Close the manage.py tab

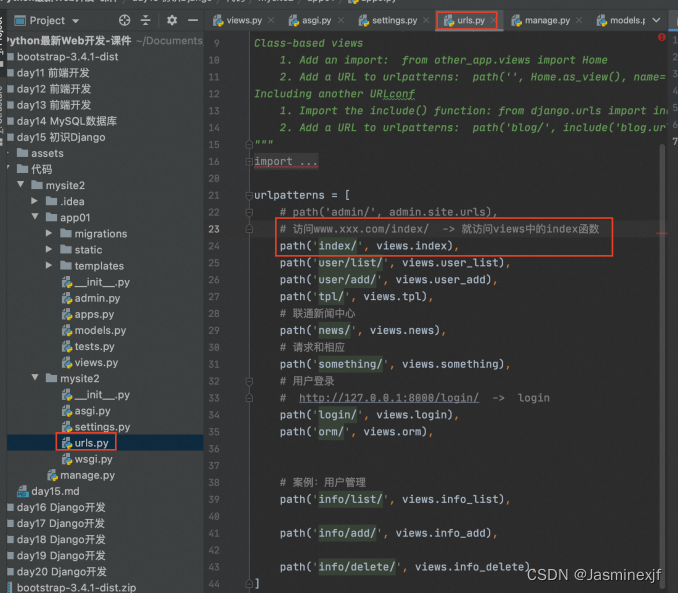pos(579,20)
